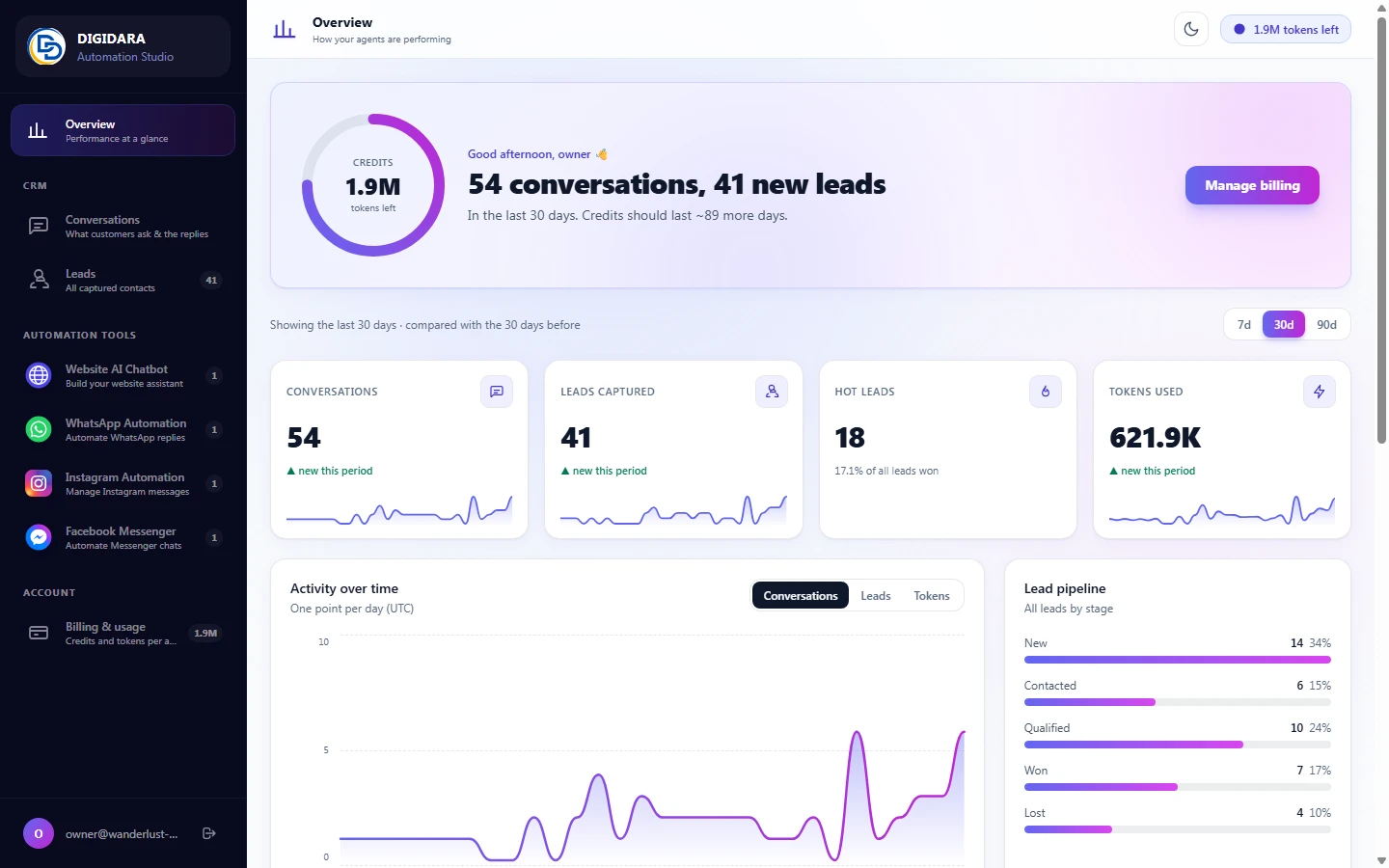Viewport: 1389px width, 868px height.
Task: Click the Conversations sidebar label
Action: tap(102, 220)
